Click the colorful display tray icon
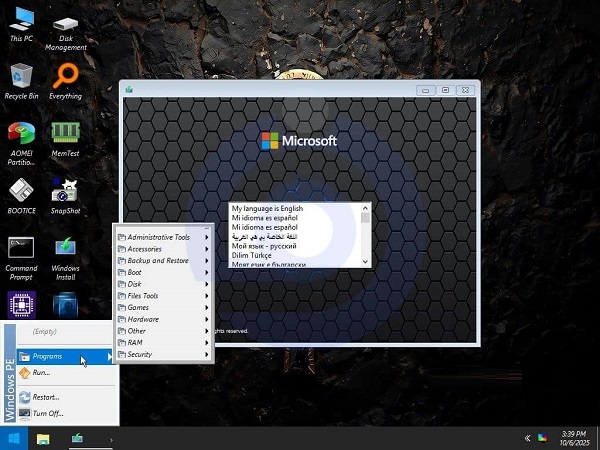 click(x=542, y=438)
